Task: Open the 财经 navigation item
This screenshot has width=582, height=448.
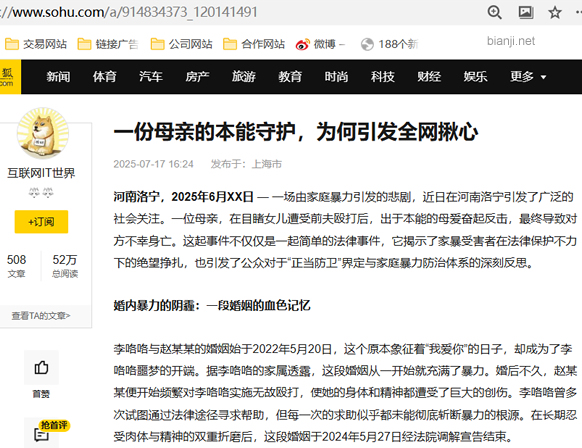Action: (429, 76)
